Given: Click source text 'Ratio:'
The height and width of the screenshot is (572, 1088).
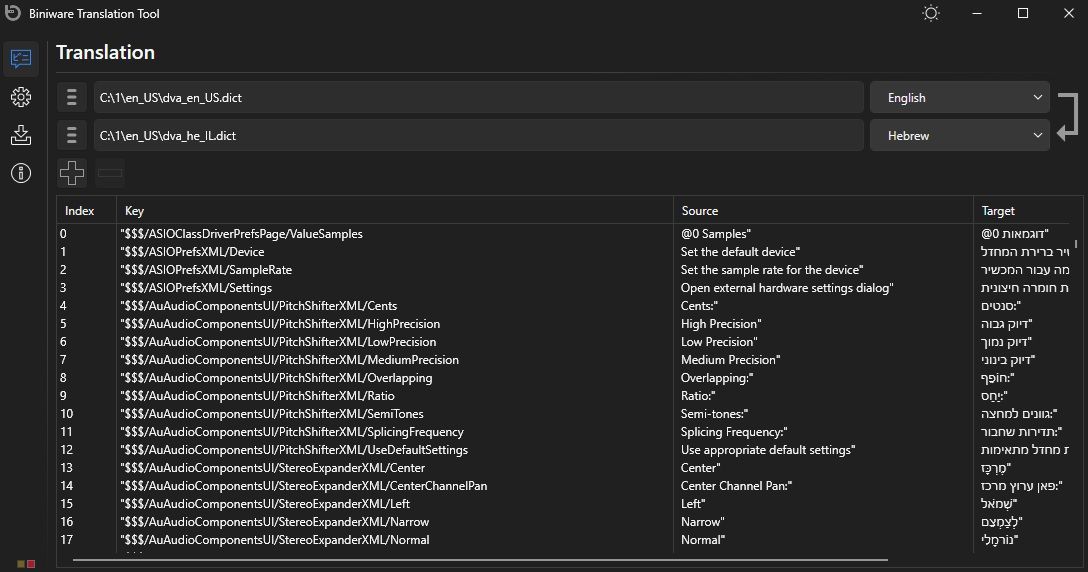Looking at the screenshot, I should click(x=698, y=396).
